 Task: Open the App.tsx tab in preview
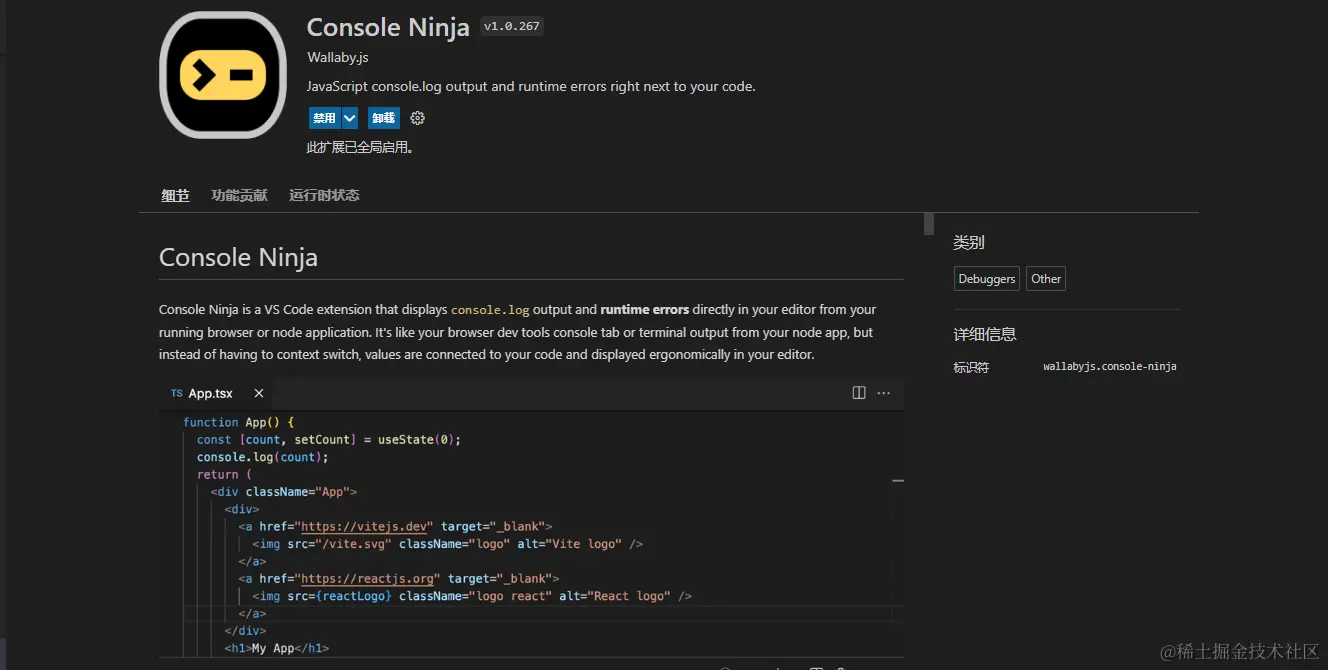click(x=210, y=393)
